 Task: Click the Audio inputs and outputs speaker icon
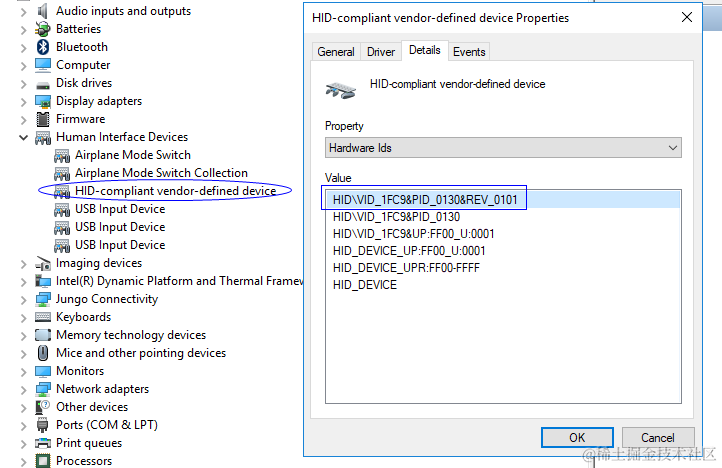click(43, 11)
